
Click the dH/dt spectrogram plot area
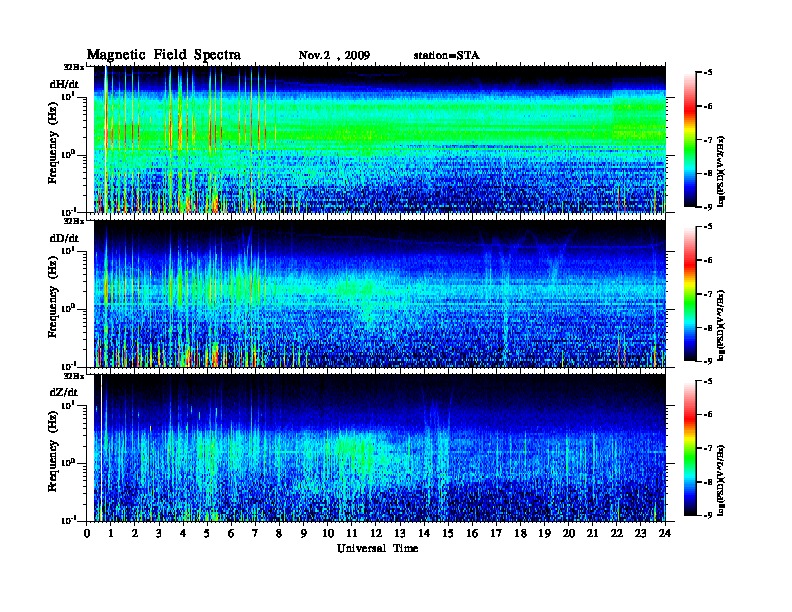tap(379, 139)
